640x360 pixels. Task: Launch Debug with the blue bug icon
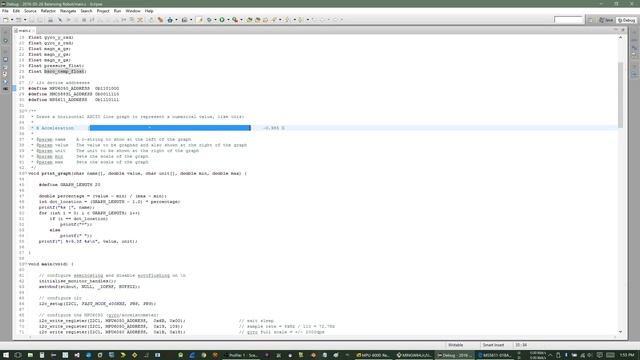[170, 20]
